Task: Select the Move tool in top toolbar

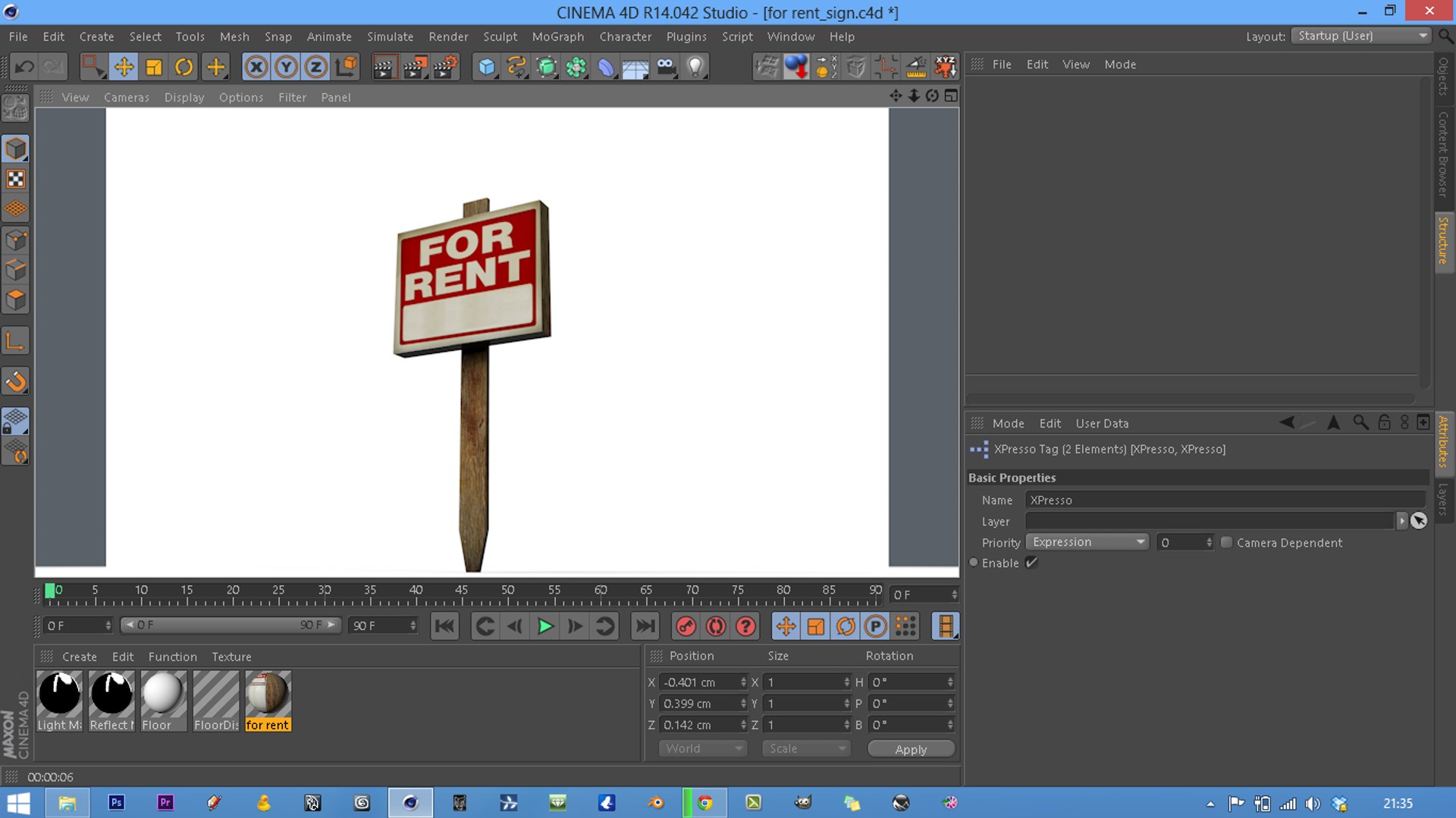Action: [124, 67]
